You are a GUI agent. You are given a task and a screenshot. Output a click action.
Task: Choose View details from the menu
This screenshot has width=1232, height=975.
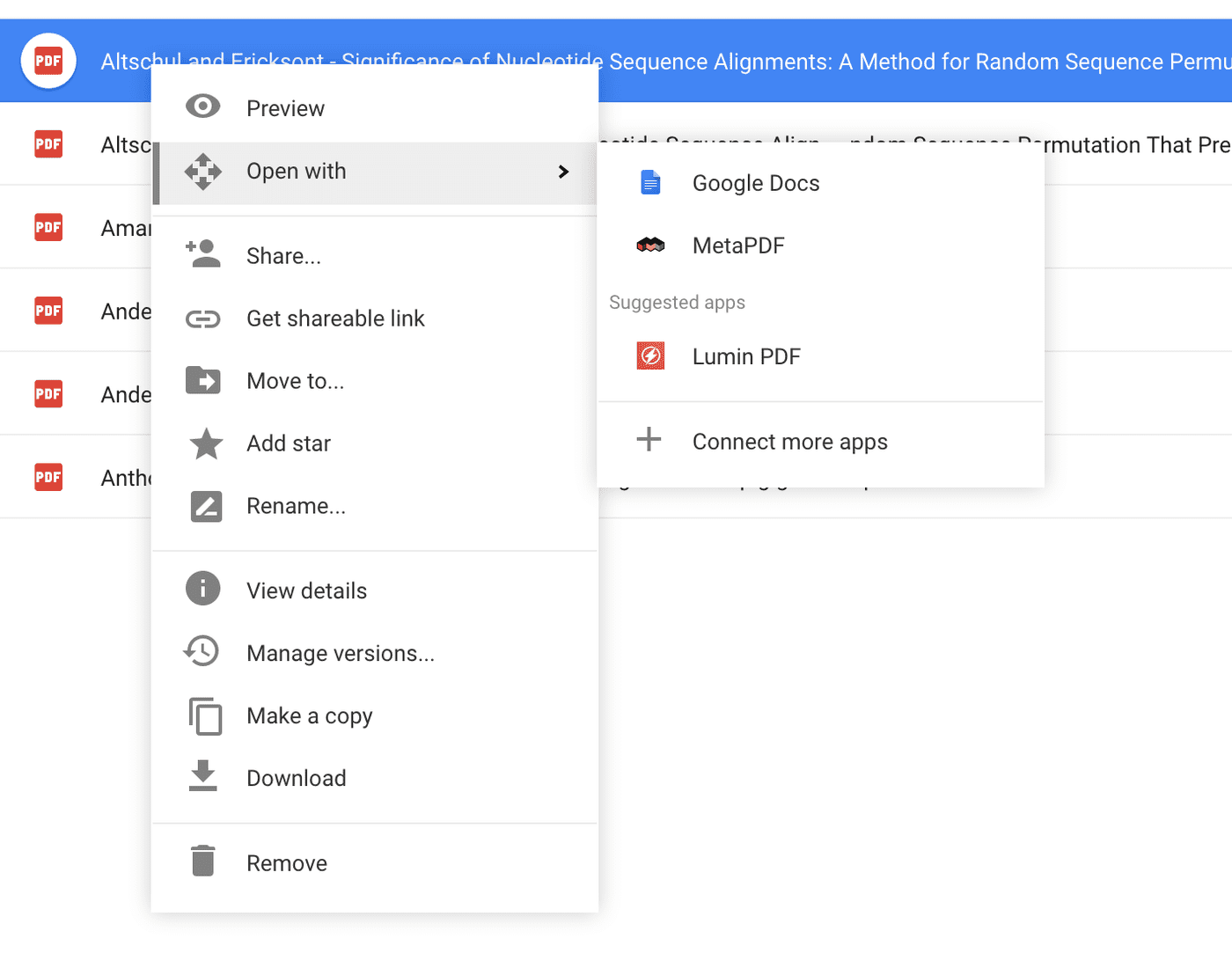(x=306, y=590)
